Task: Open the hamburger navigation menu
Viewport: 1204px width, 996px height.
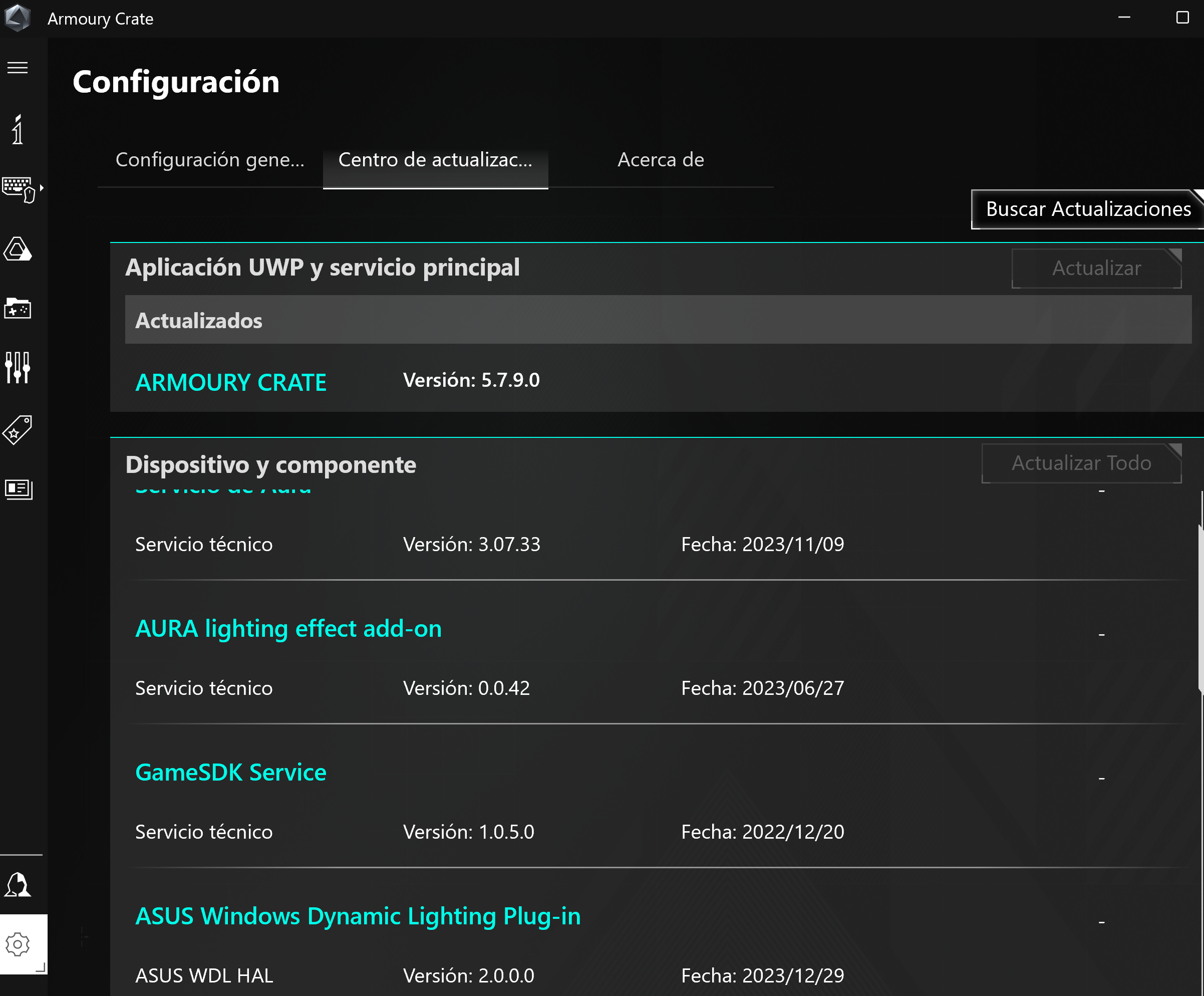Action: (17, 68)
